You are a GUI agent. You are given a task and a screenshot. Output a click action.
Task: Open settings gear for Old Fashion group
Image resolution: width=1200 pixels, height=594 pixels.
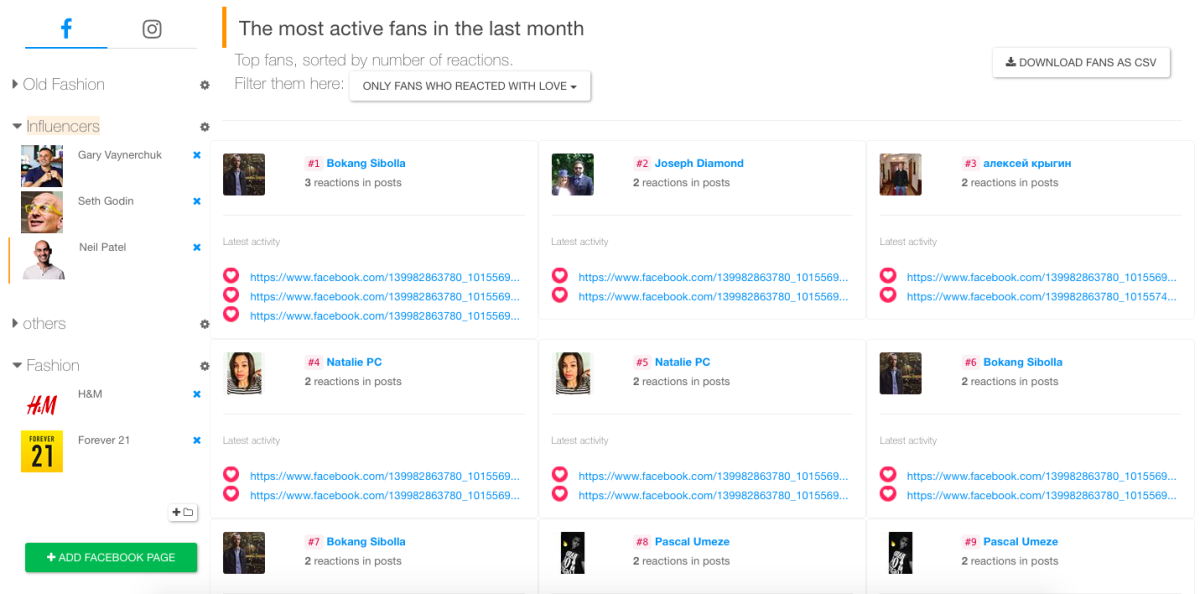point(205,85)
